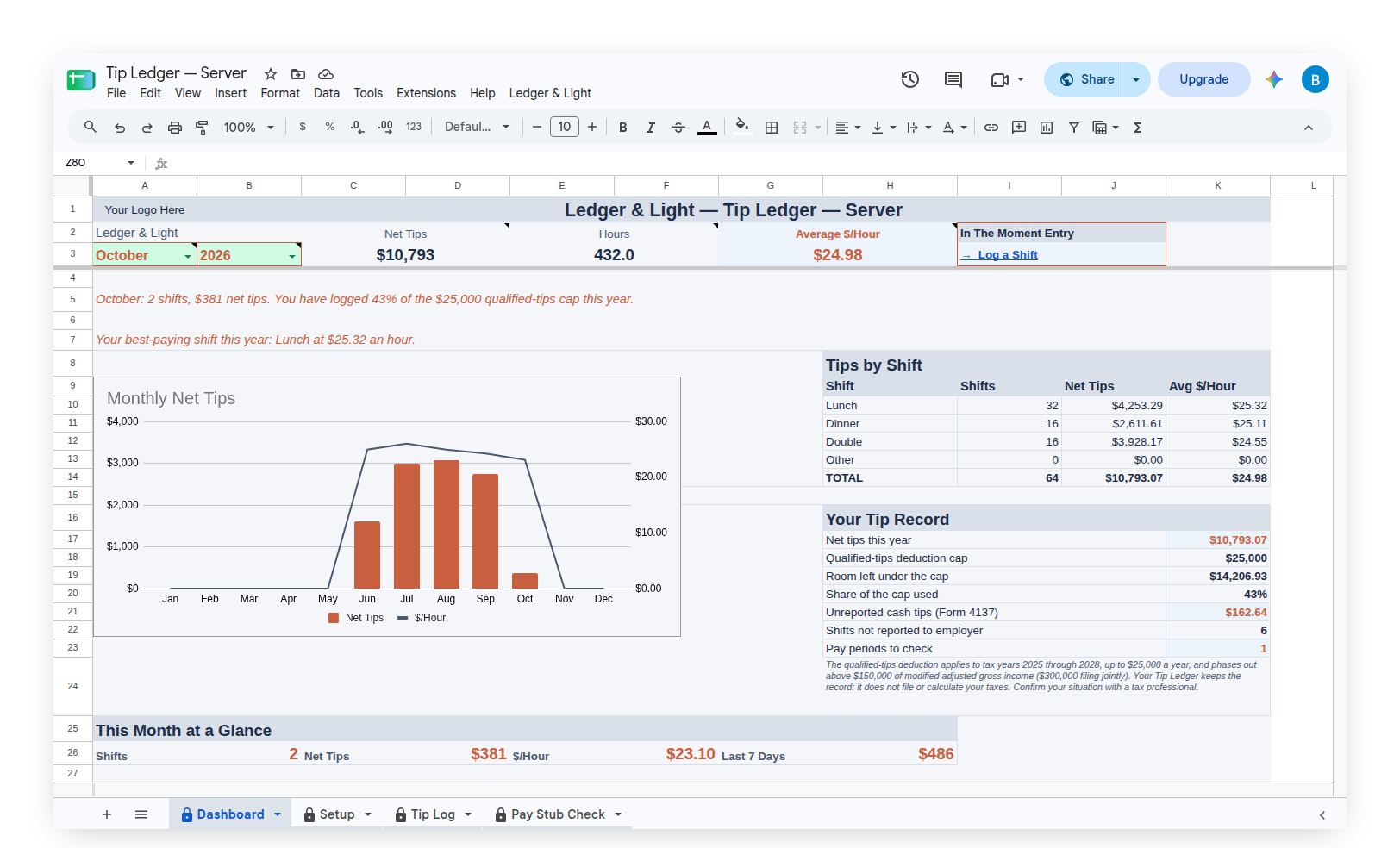Insert a chart from toolbar

(x=1047, y=128)
